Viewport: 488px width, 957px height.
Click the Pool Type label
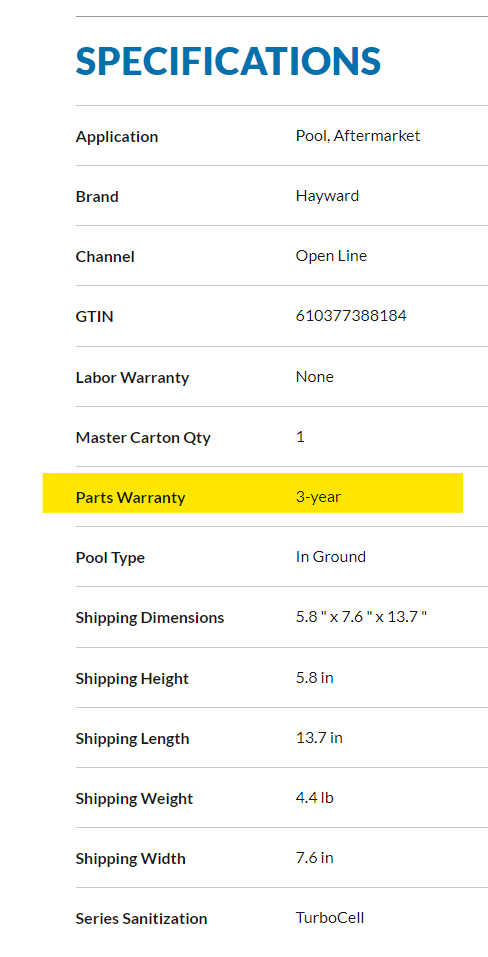click(110, 558)
